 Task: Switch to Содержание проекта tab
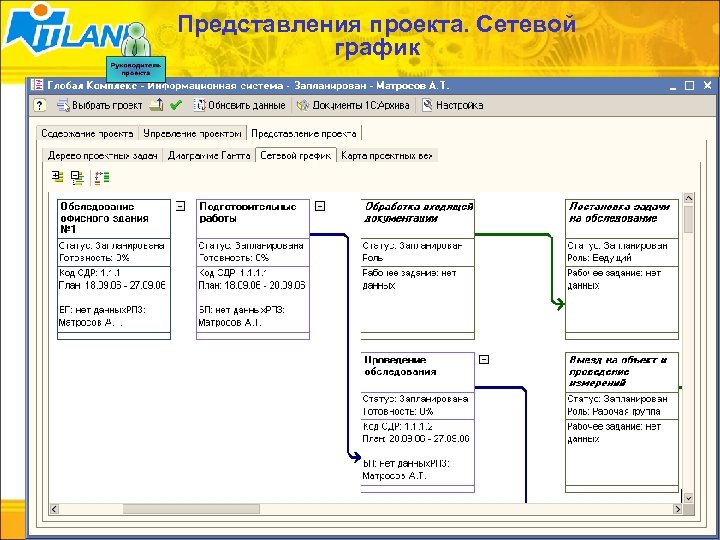tap(87, 134)
